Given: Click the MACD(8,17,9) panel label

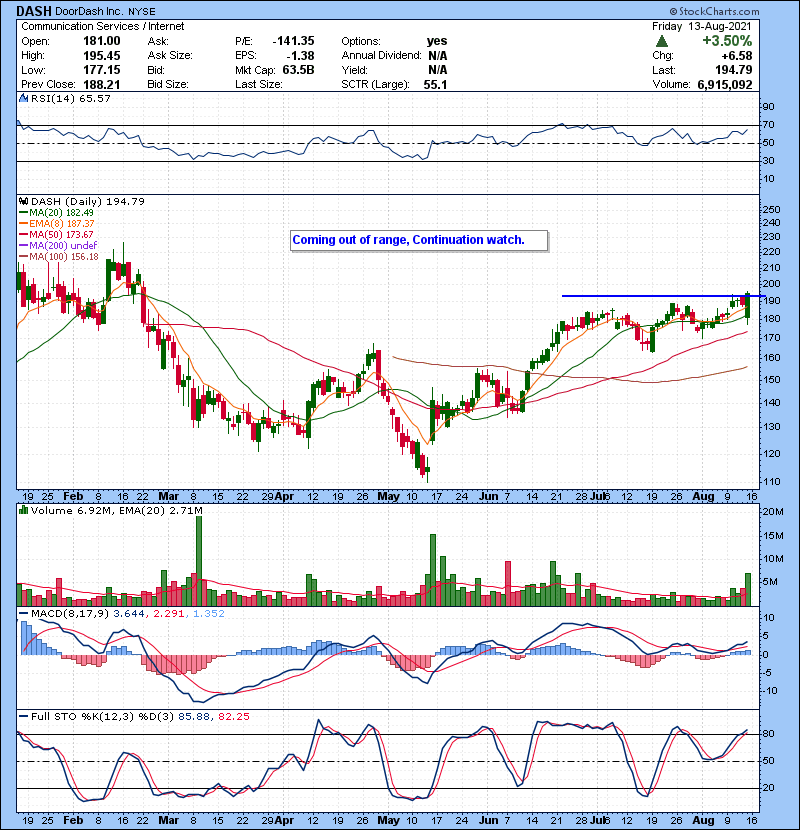Looking at the screenshot, I should [71, 614].
